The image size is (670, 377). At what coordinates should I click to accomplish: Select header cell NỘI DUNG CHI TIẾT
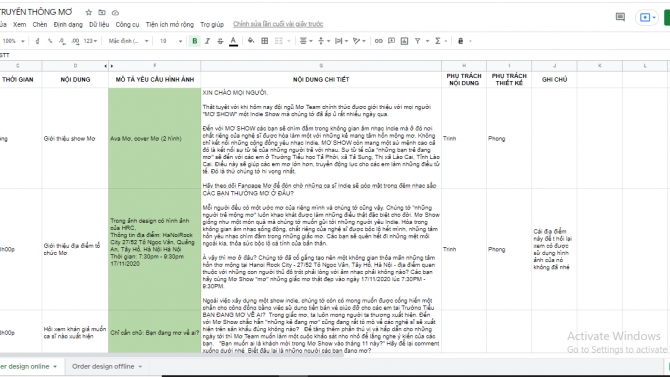321,80
